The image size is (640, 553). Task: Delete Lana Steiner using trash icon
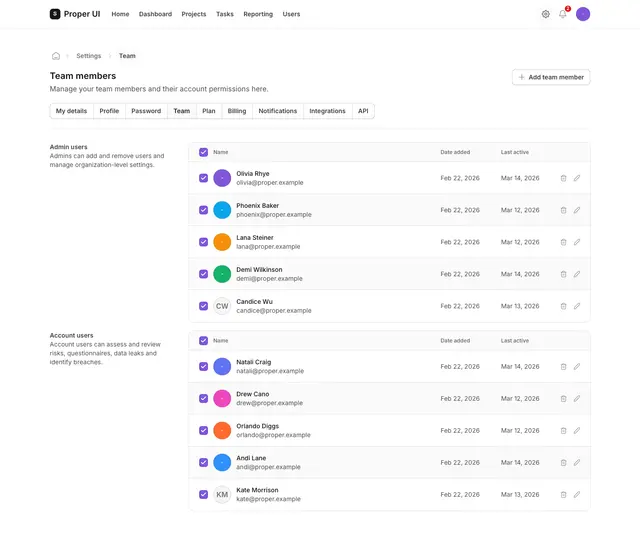tap(563, 242)
